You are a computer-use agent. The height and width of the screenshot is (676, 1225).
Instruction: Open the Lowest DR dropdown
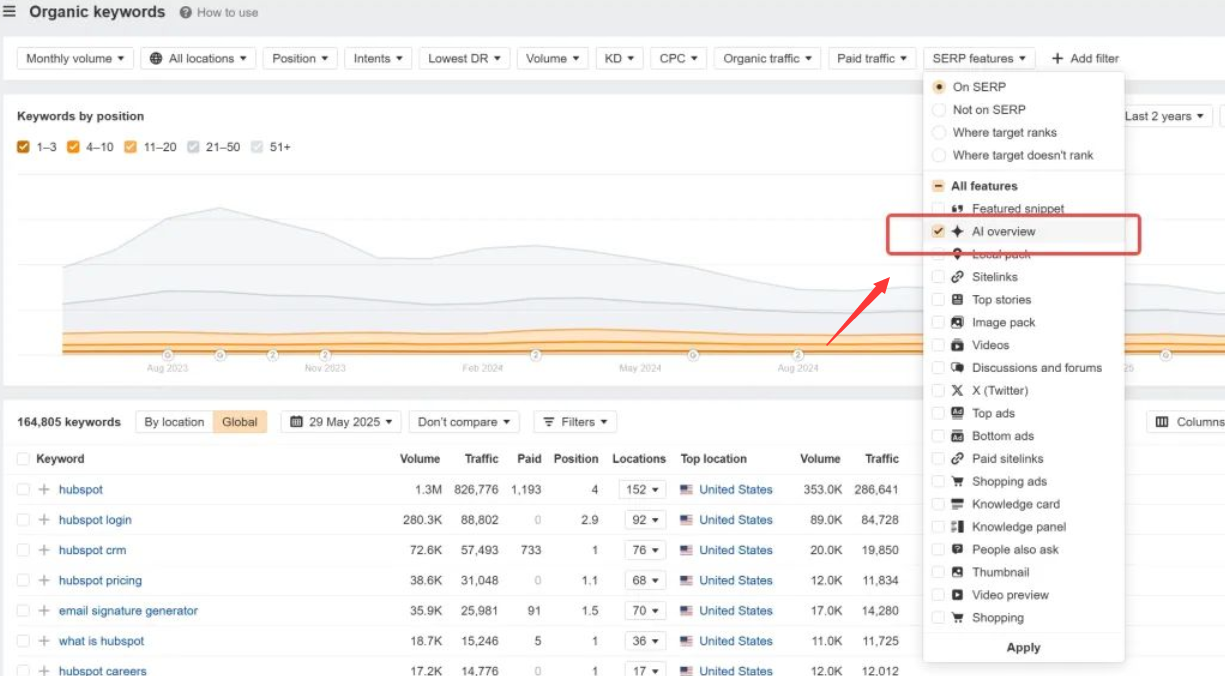click(x=465, y=58)
